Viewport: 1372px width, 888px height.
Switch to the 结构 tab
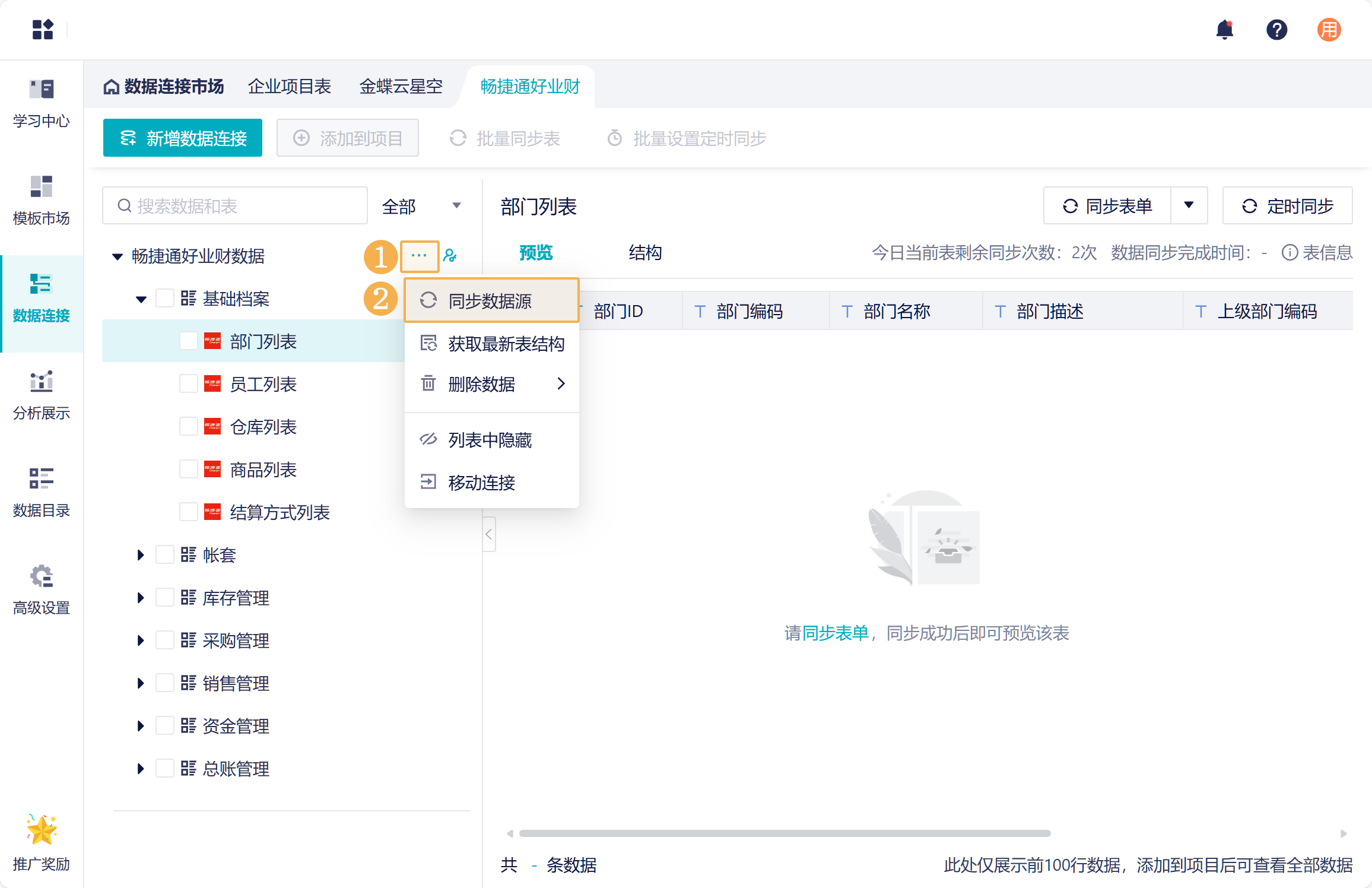645,253
